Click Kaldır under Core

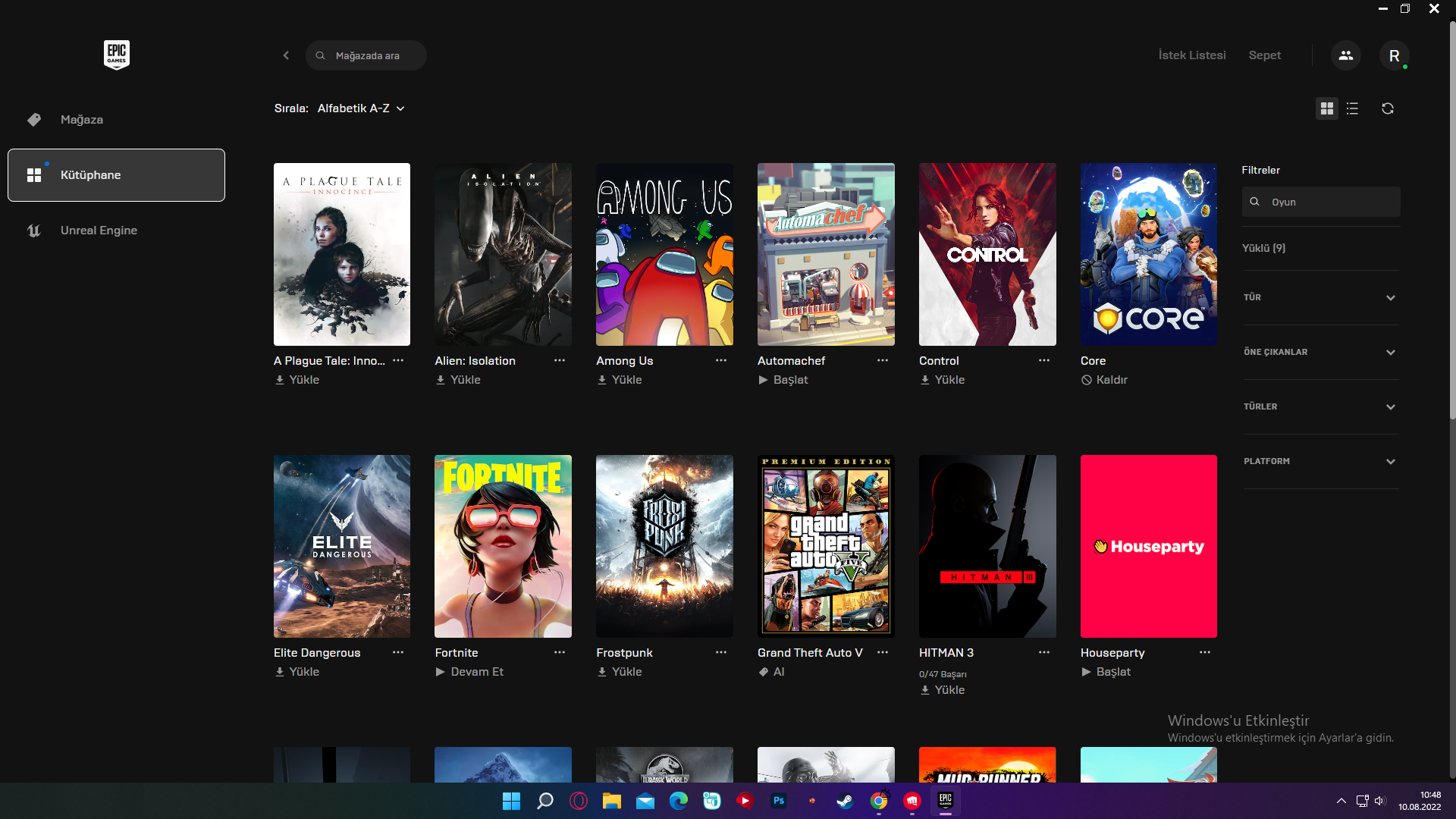(x=1105, y=380)
